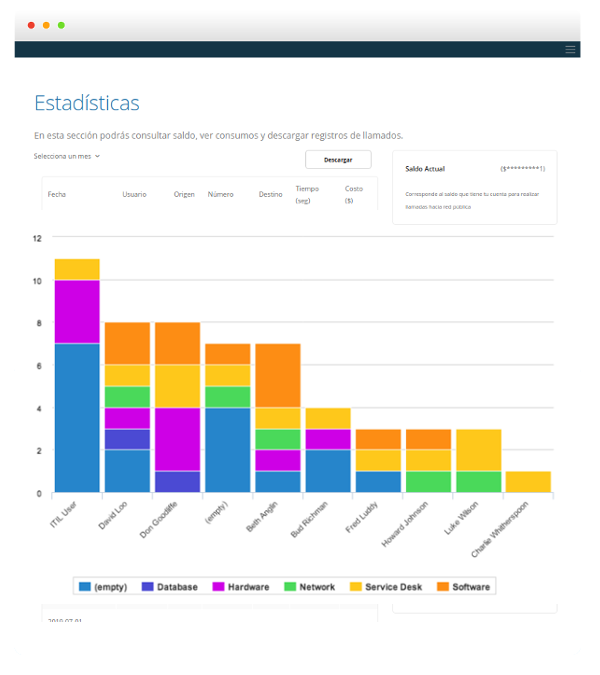600x675 pixels.
Task: Click the green maximize dot
Action: (x=61, y=25)
